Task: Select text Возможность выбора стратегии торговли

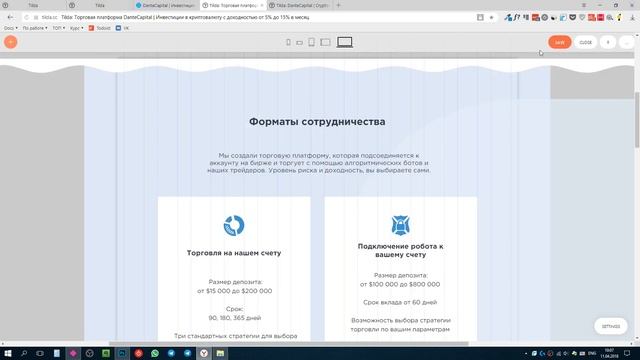Action: click(x=400, y=325)
